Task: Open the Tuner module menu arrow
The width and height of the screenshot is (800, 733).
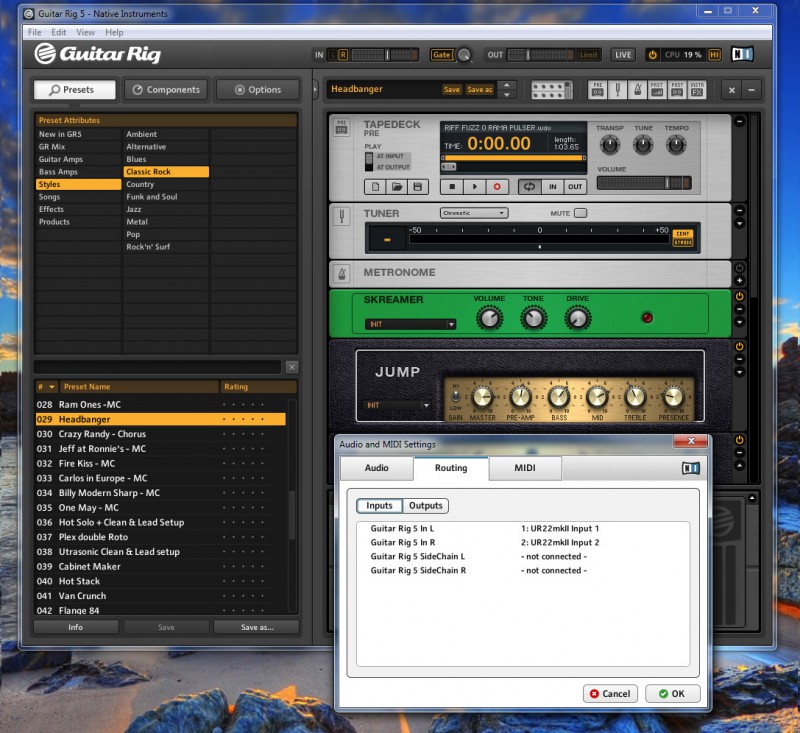Action: click(739, 223)
